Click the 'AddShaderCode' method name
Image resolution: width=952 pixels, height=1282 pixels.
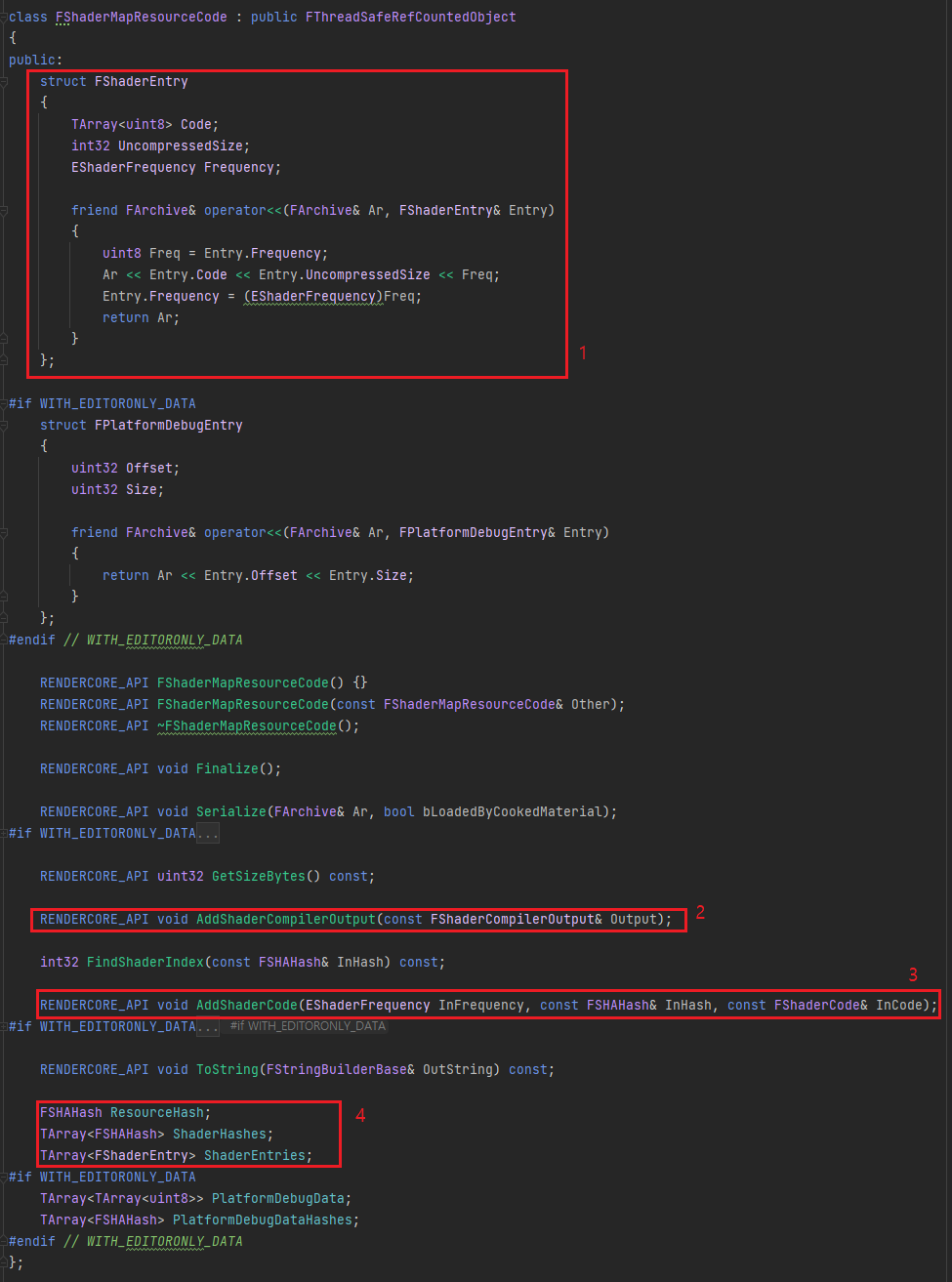click(x=247, y=1005)
